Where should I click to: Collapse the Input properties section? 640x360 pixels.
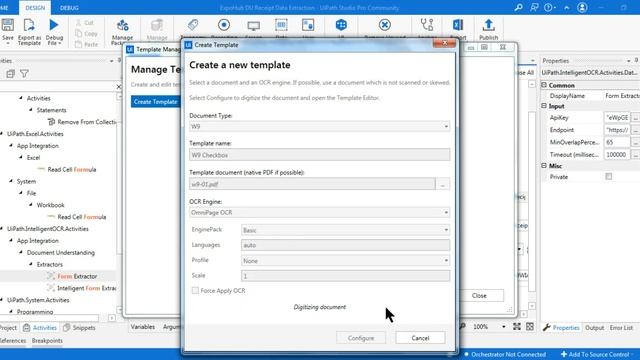544,106
